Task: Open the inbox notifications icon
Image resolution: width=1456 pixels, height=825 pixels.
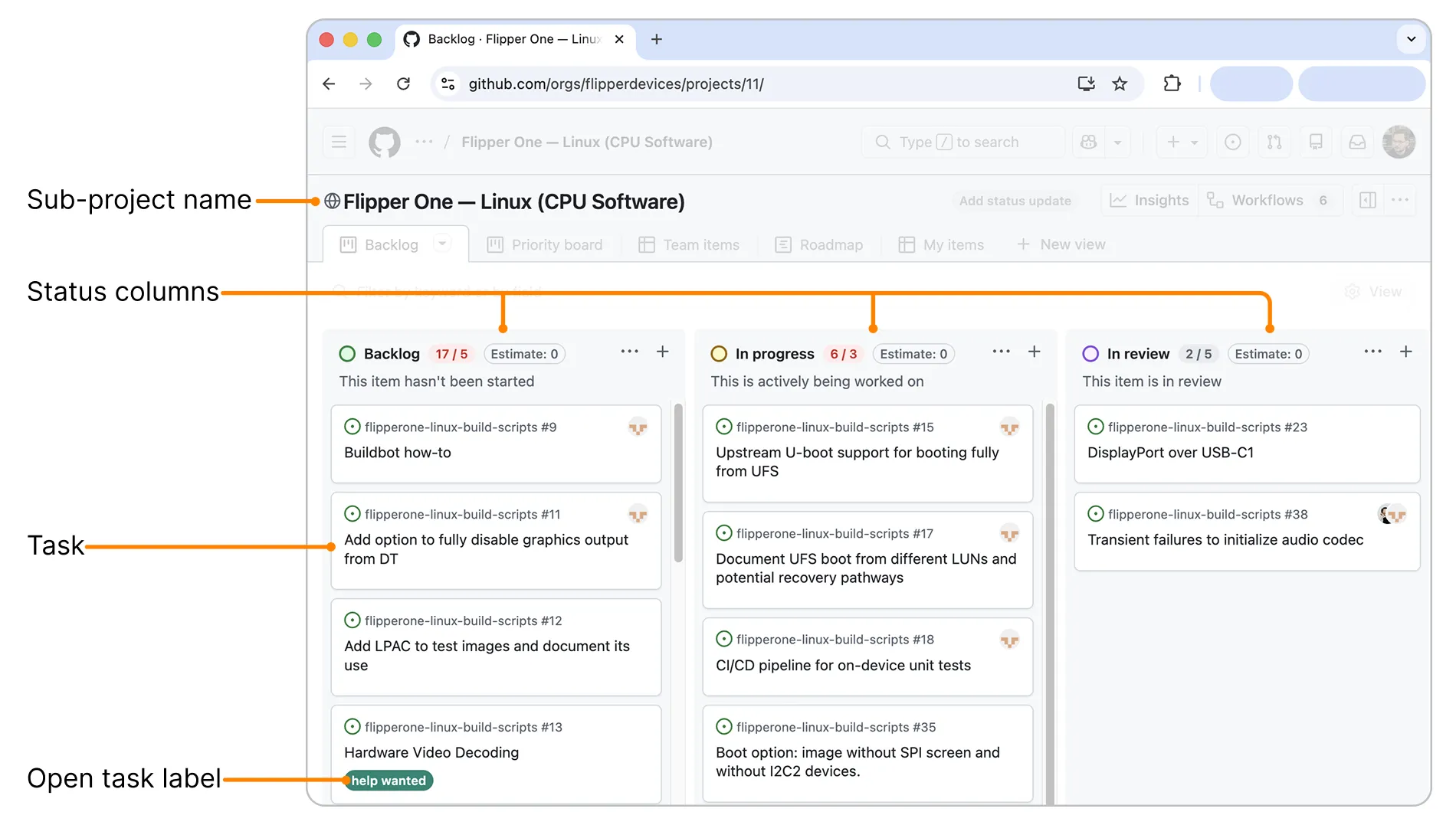Action: [1357, 142]
